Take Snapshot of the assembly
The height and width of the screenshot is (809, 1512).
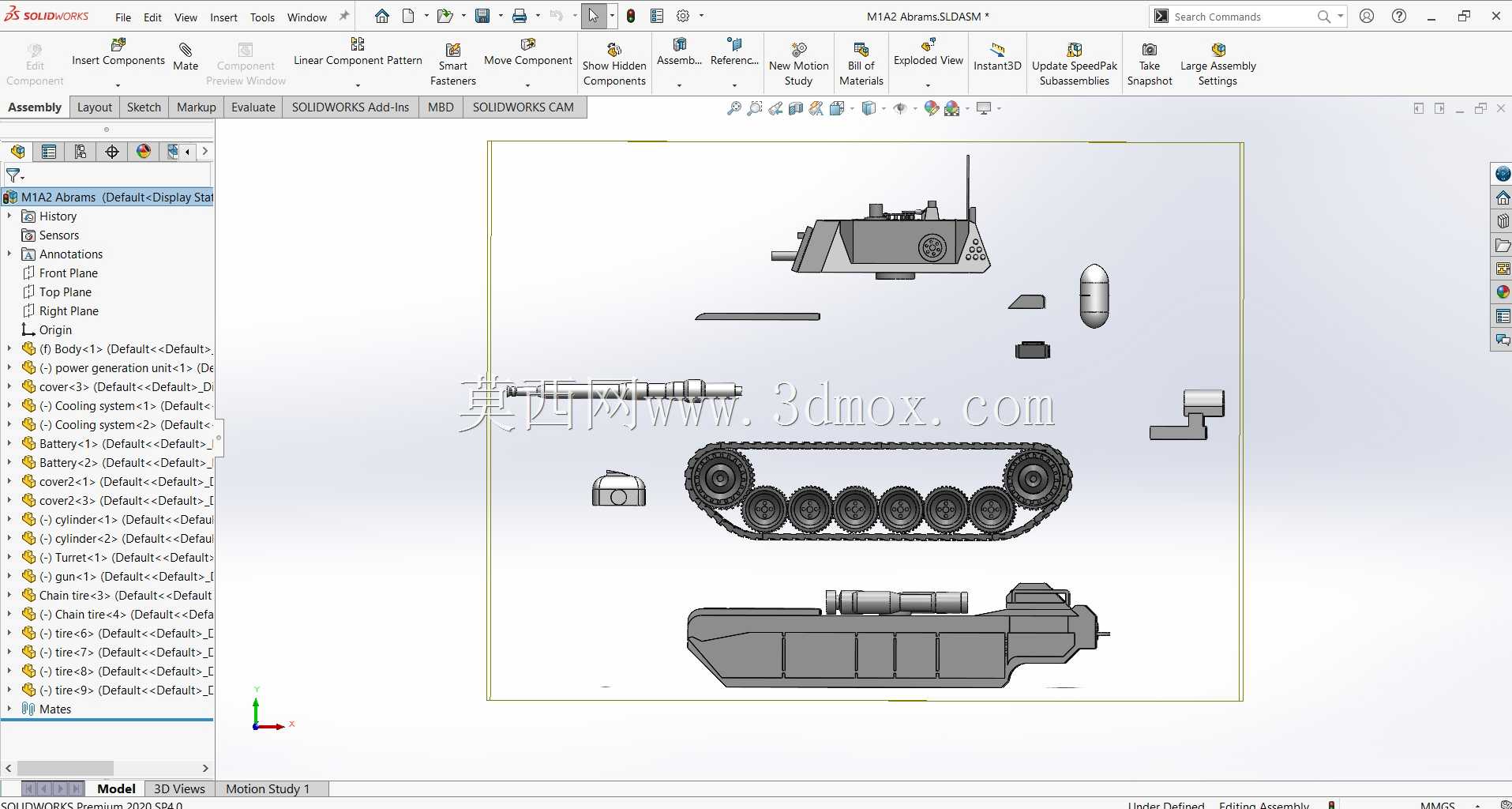[1150, 64]
